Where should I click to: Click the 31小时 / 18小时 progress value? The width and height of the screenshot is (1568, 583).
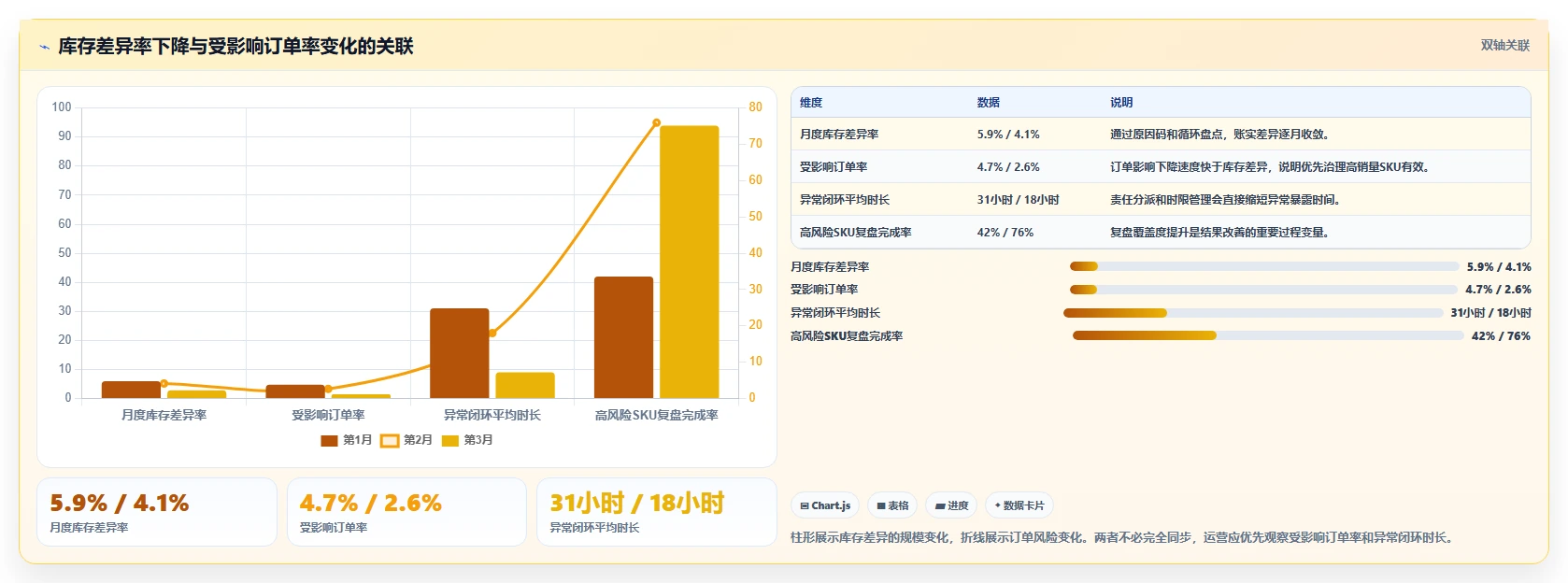pos(1490,313)
